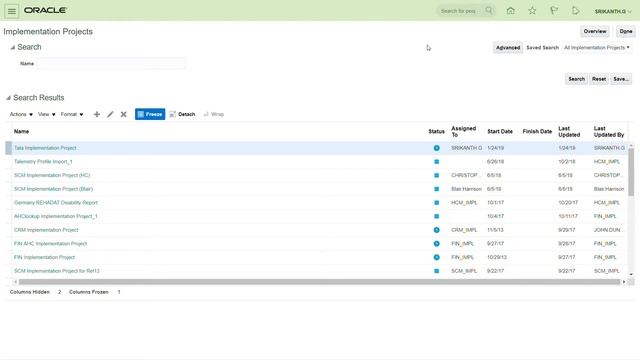The width and height of the screenshot is (640, 360).
Task: Open FIN Implementation Project link
Action: point(44,257)
